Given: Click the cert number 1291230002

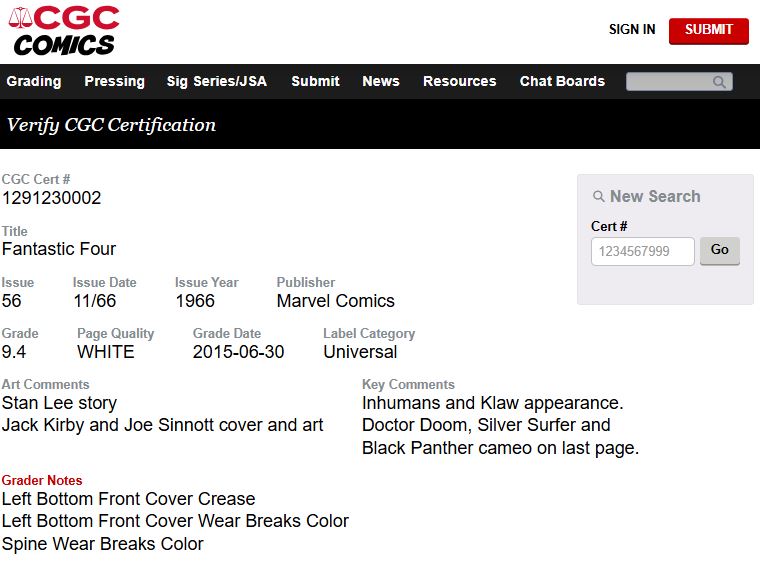Looking at the screenshot, I should click(x=52, y=198).
